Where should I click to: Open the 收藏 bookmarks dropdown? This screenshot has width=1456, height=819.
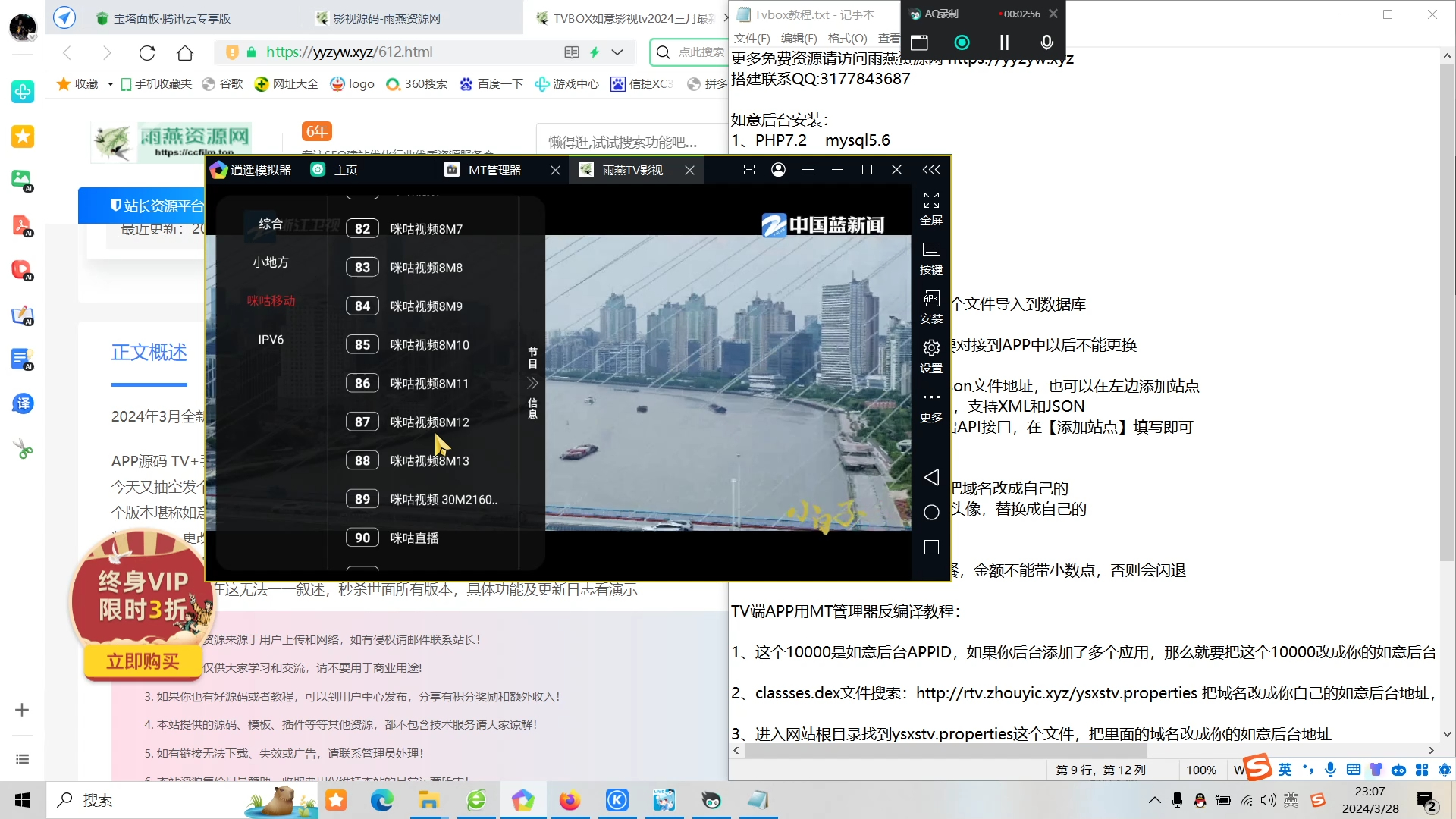[x=110, y=84]
